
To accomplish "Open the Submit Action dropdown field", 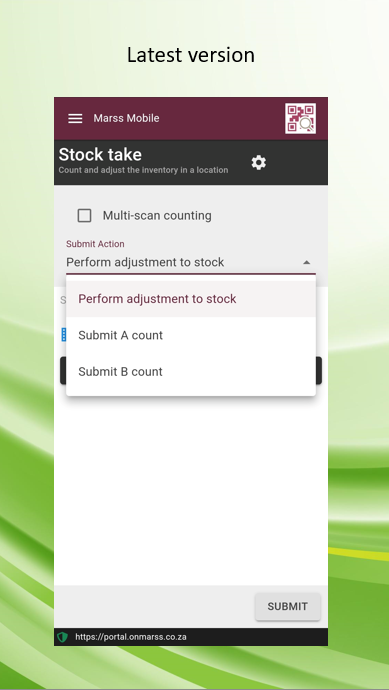I will pyautogui.click(x=191, y=262).
